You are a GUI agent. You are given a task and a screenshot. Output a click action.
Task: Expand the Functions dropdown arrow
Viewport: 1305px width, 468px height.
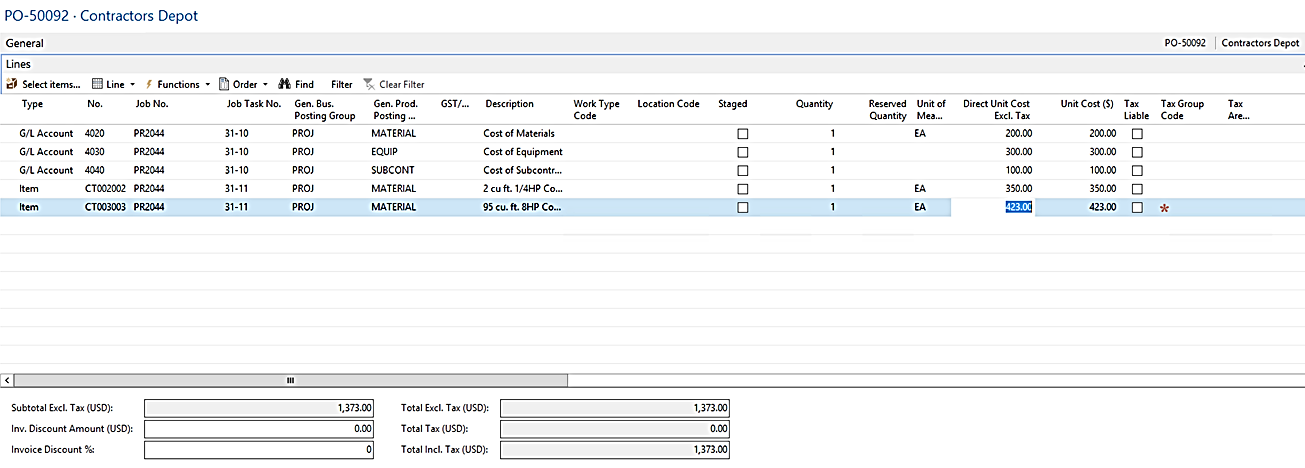tap(208, 85)
